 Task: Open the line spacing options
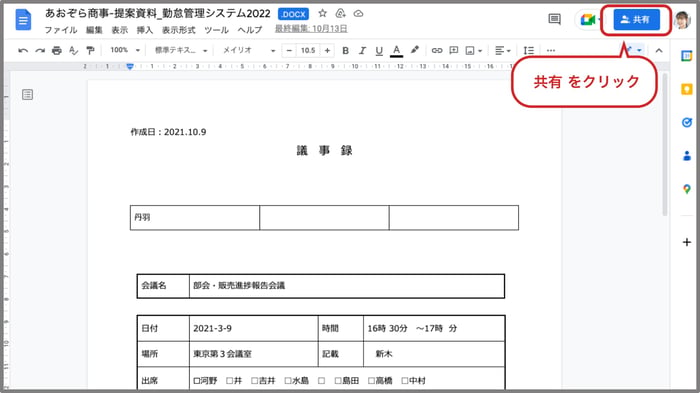pos(529,50)
